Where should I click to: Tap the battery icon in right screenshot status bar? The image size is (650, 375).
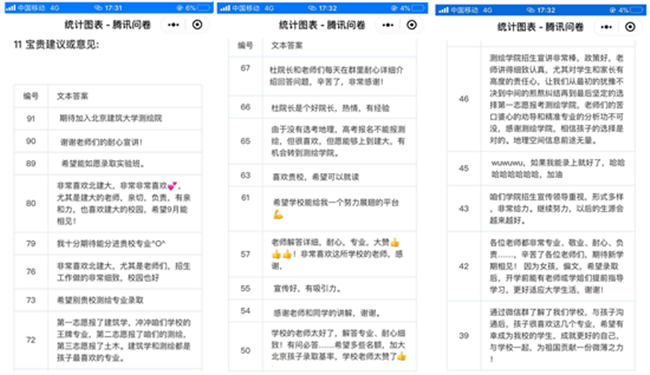click(636, 10)
